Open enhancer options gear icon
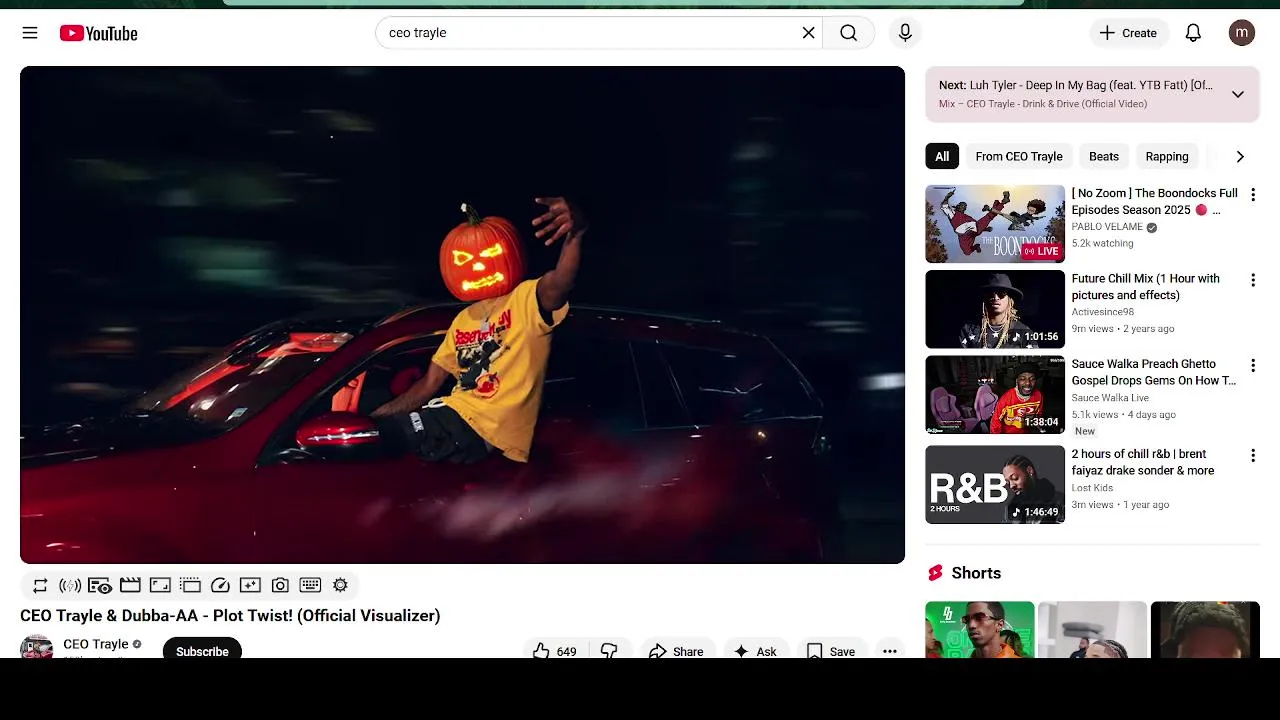The height and width of the screenshot is (720, 1280). point(340,585)
